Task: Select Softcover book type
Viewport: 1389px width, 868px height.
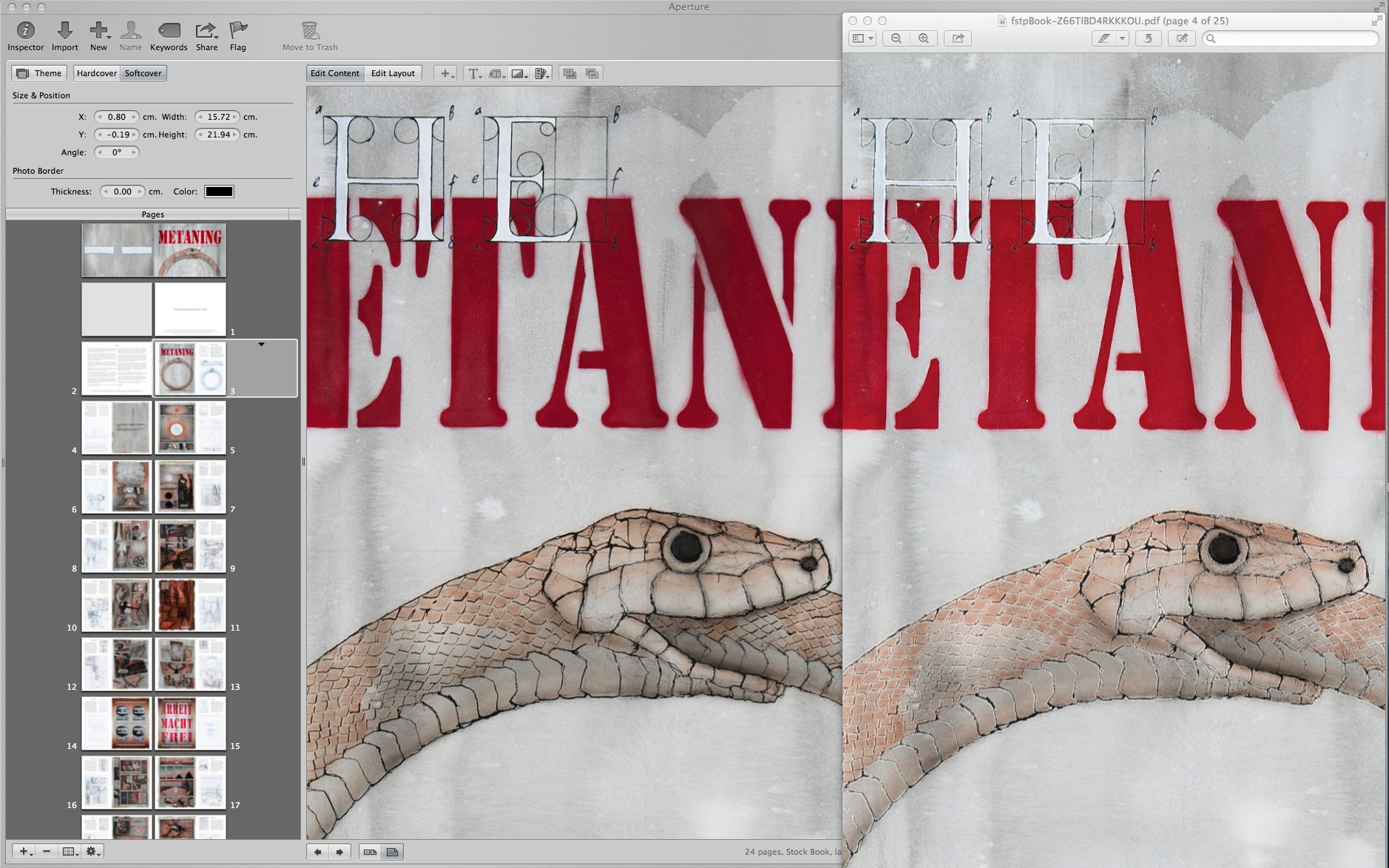Action: [143, 73]
